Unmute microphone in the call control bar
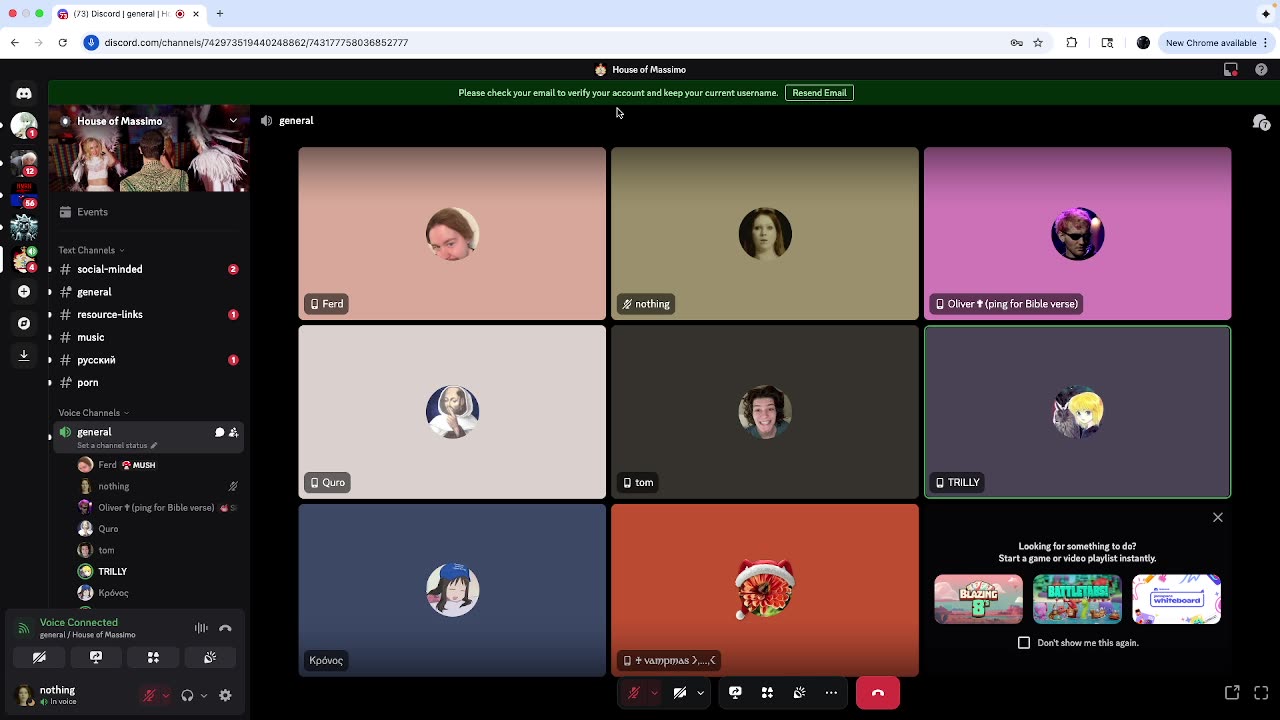Image resolution: width=1280 pixels, height=720 pixels. (x=633, y=692)
